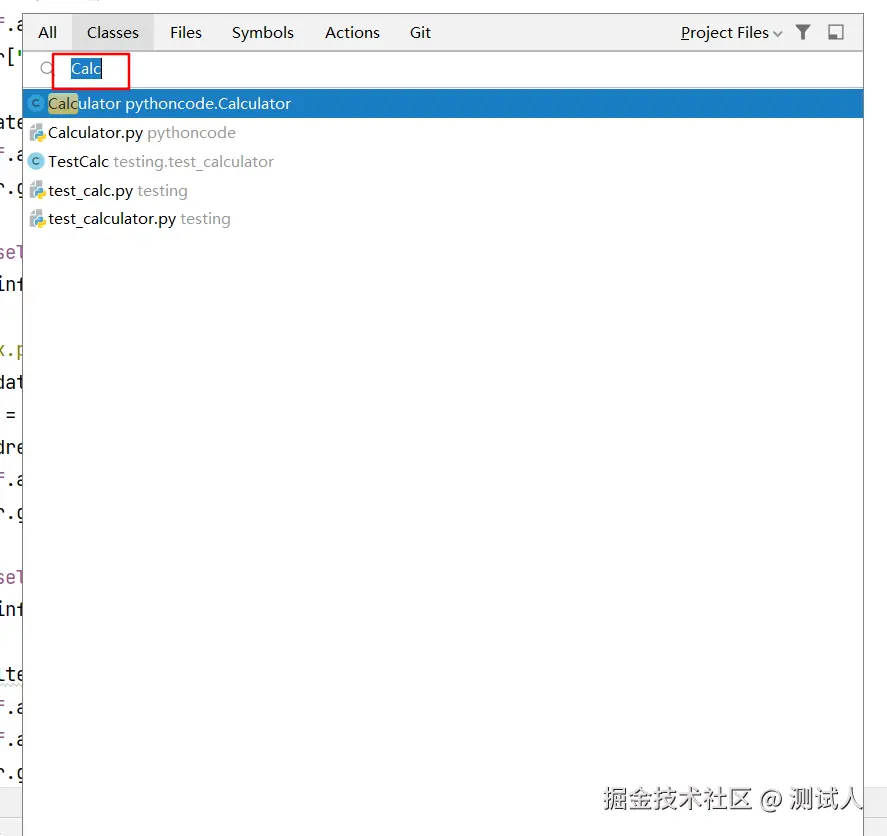Select the Git tab

420,33
